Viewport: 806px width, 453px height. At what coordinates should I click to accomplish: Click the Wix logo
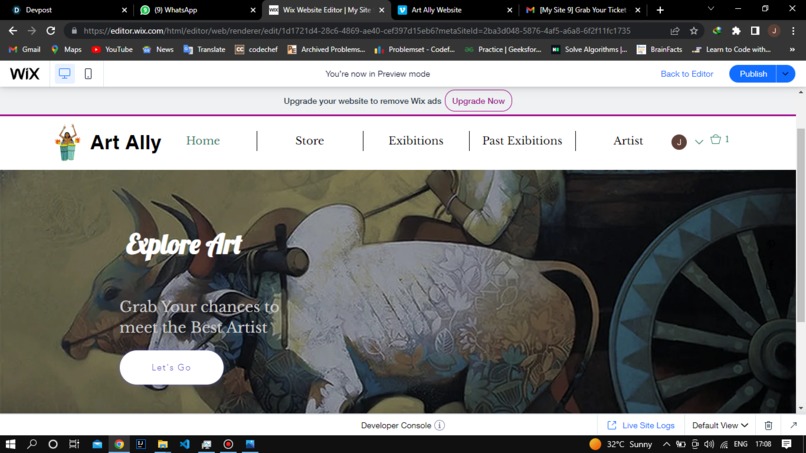(x=24, y=74)
